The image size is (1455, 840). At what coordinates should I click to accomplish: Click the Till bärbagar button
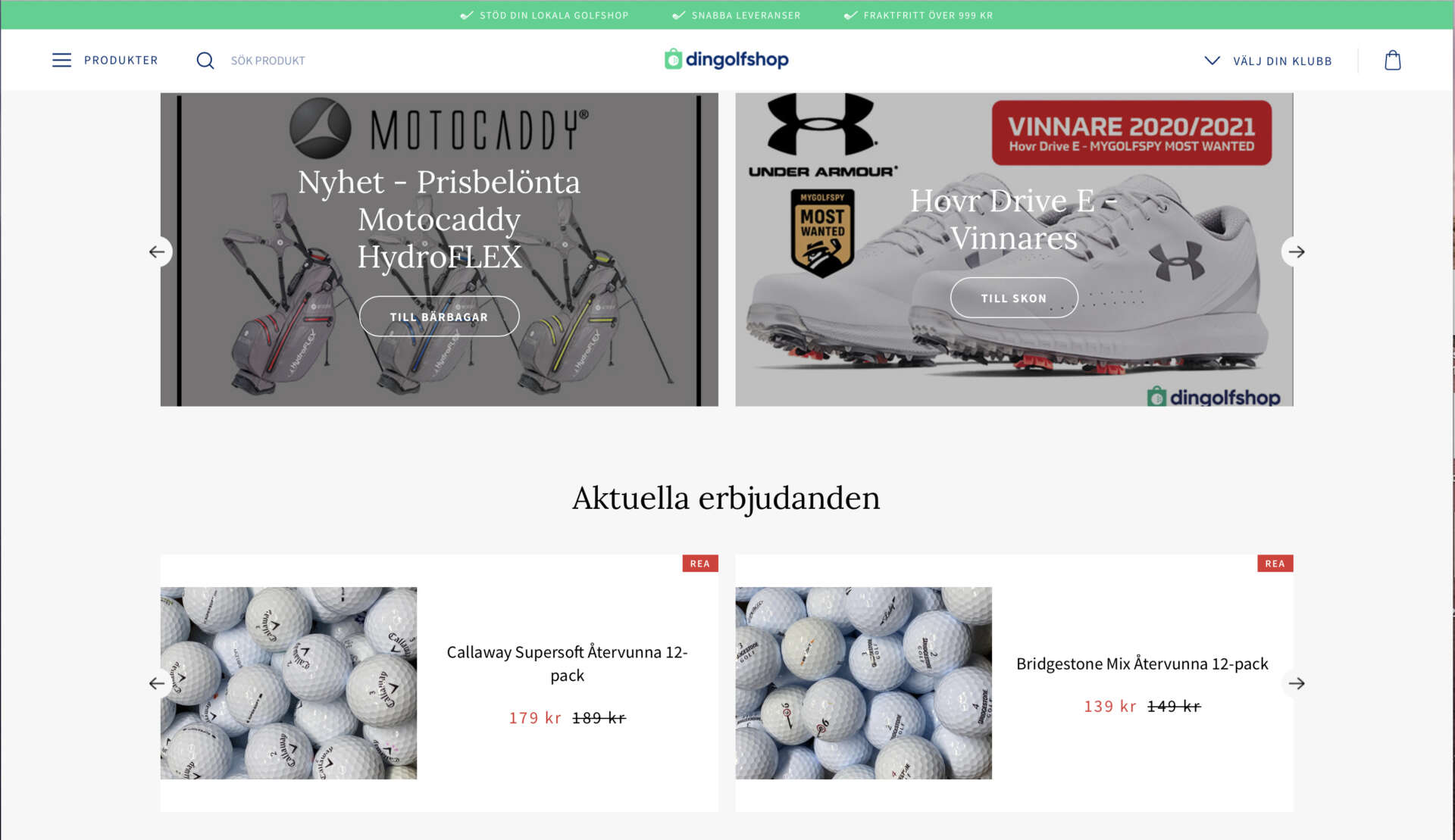point(439,317)
